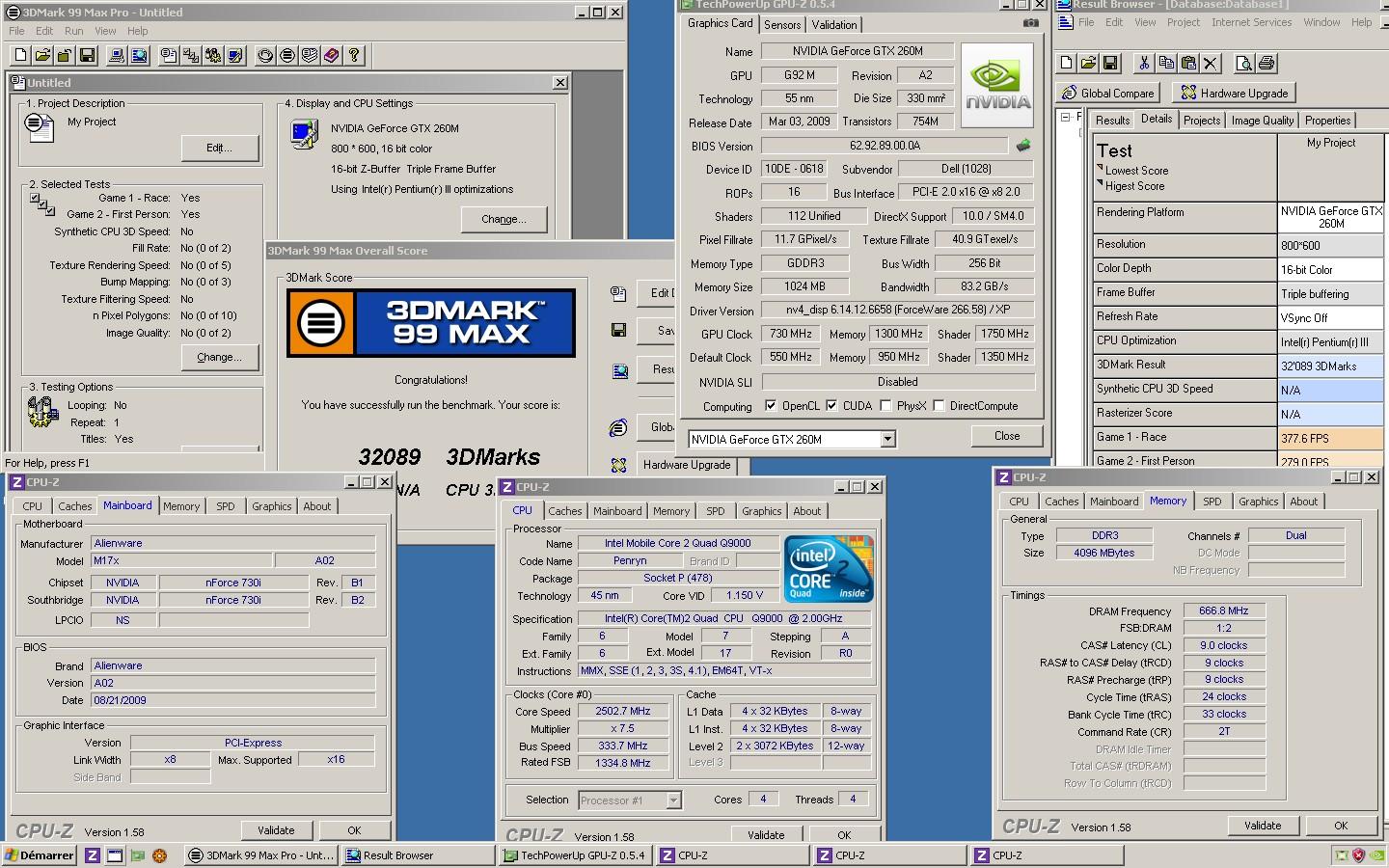The image size is (1389, 868).
Task: Click the My Project description icon
Action: point(39,126)
